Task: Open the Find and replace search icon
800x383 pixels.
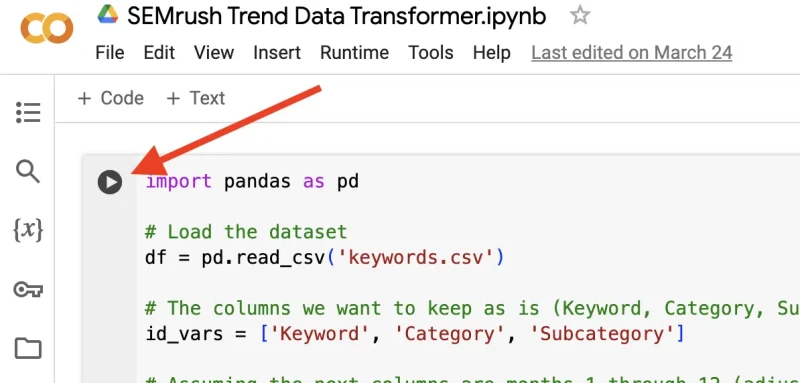Action: 28,171
